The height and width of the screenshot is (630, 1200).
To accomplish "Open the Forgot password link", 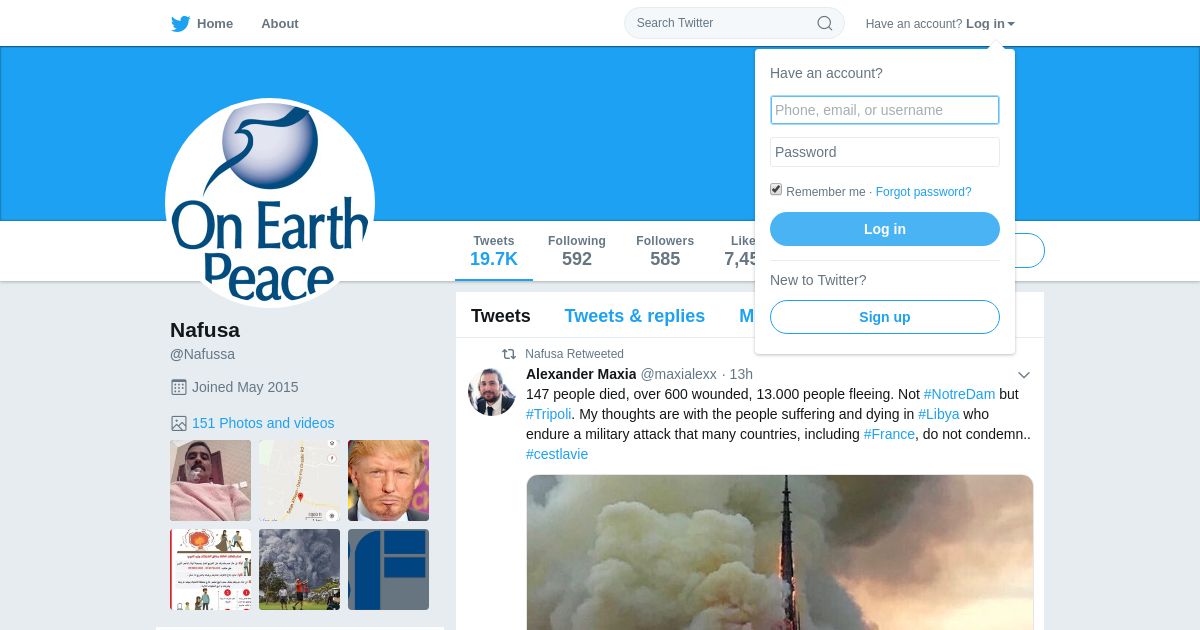I will pos(924,192).
